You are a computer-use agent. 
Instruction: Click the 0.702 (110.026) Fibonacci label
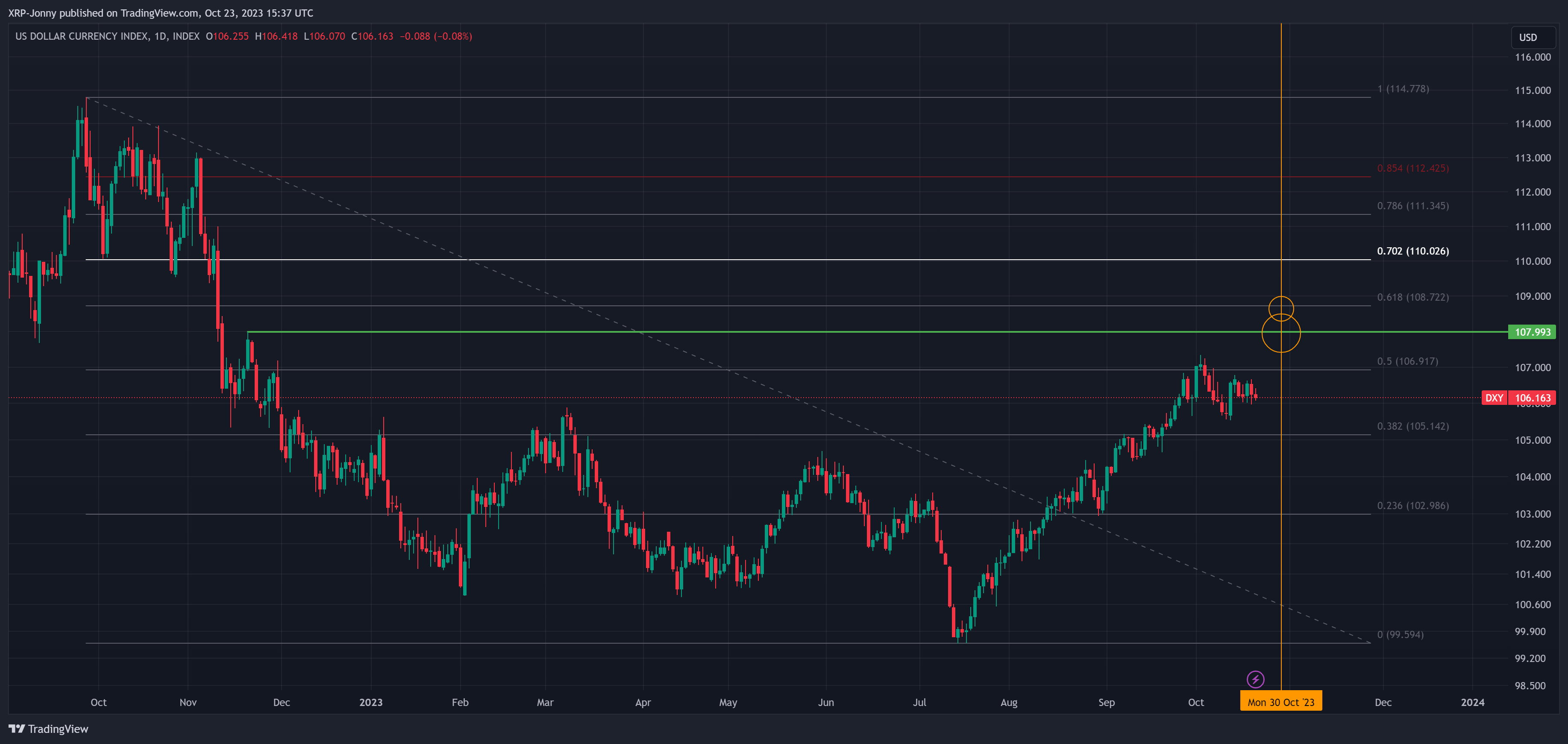click(x=1413, y=251)
